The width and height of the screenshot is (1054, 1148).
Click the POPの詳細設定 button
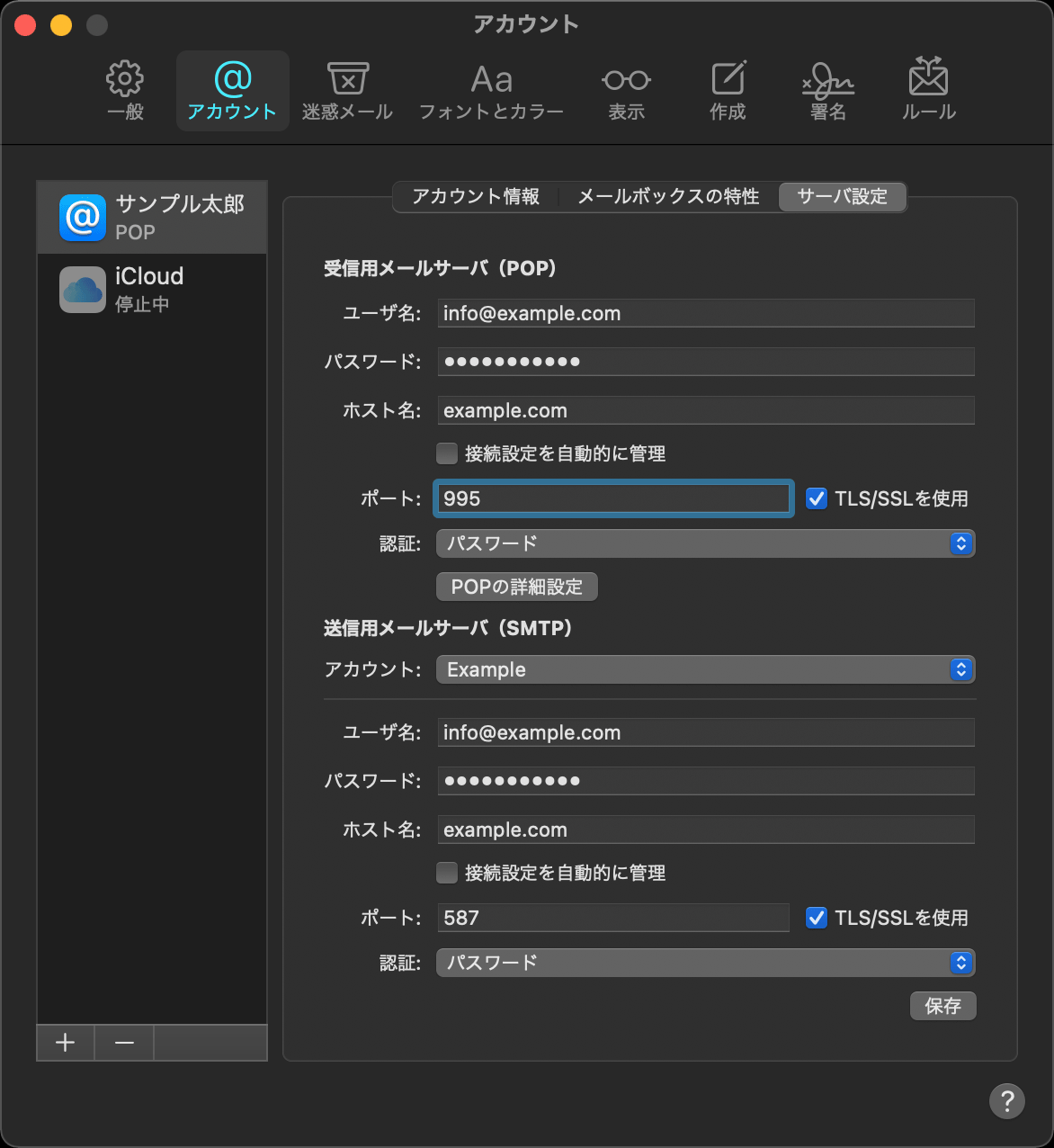tap(517, 587)
